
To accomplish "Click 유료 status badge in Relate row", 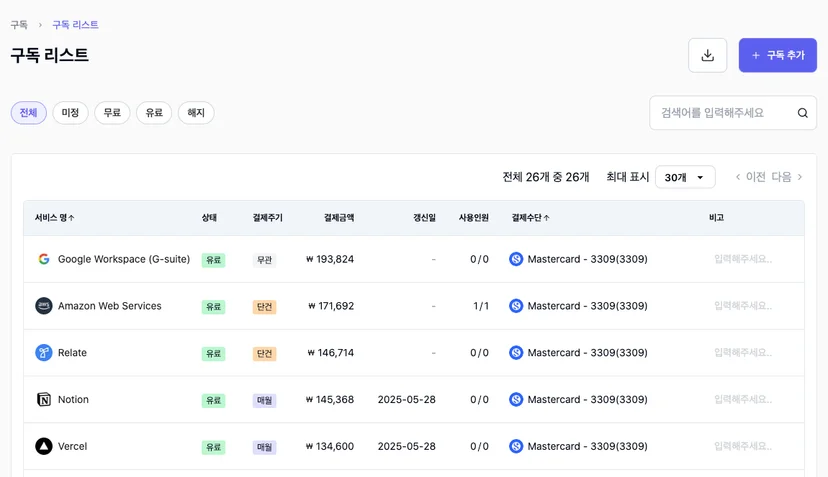I will [x=213, y=353].
